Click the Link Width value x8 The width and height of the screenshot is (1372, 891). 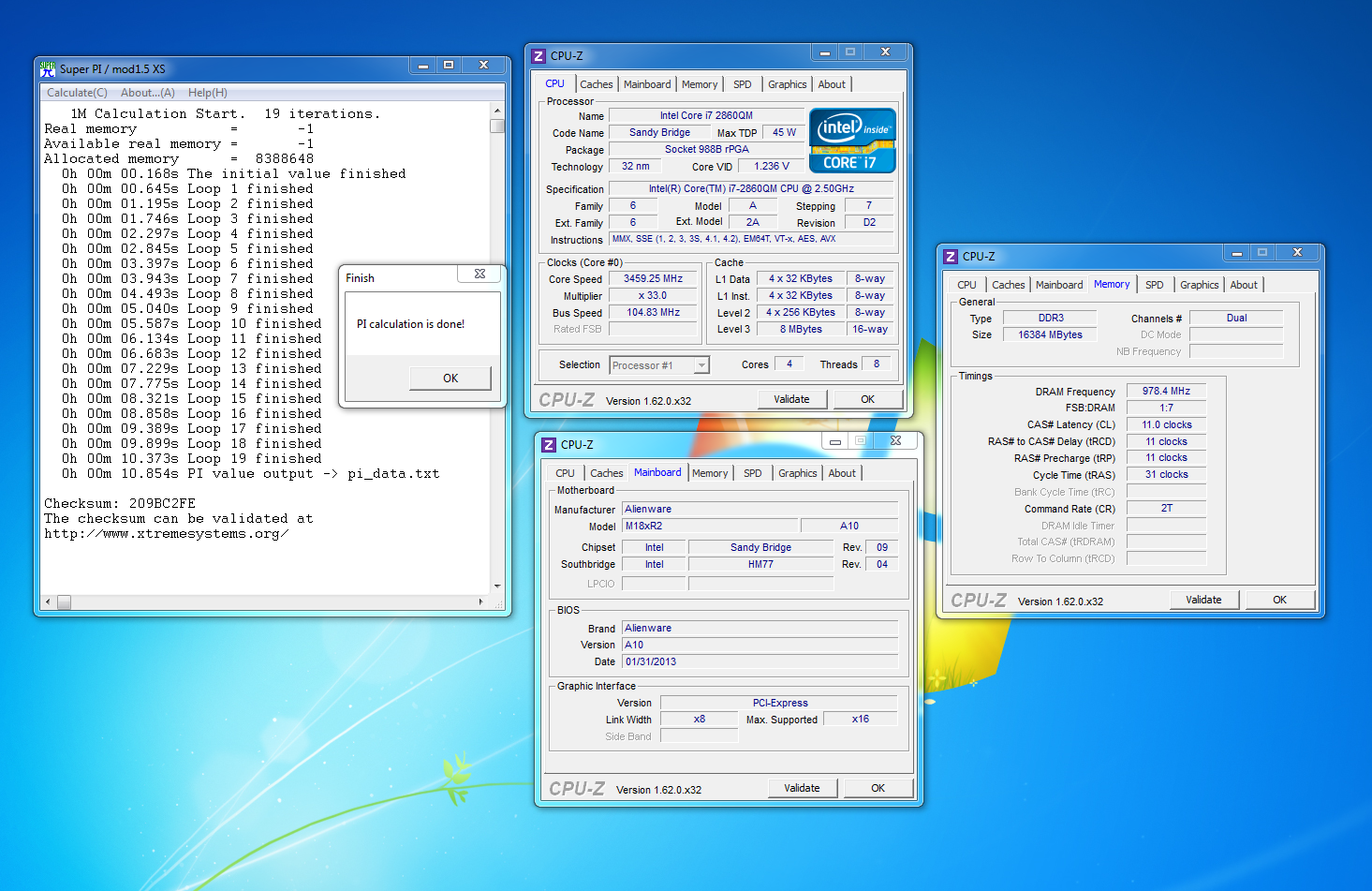[699, 719]
